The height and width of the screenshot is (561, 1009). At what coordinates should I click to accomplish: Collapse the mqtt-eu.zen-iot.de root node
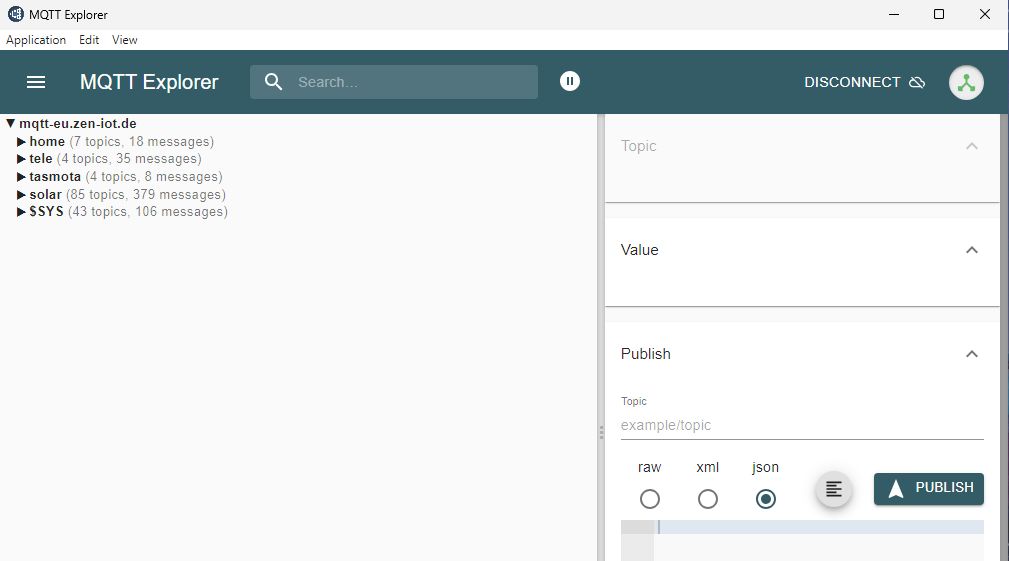click(11, 124)
